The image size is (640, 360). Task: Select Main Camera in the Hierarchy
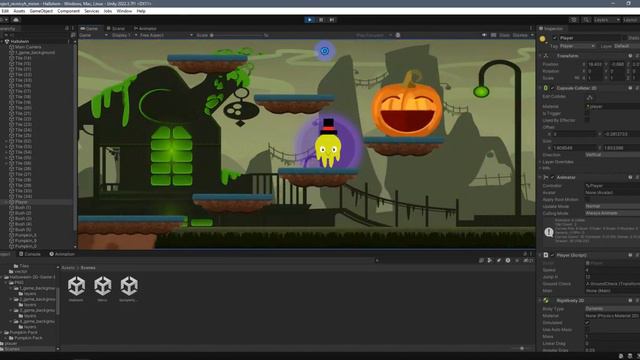pos(28,47)
